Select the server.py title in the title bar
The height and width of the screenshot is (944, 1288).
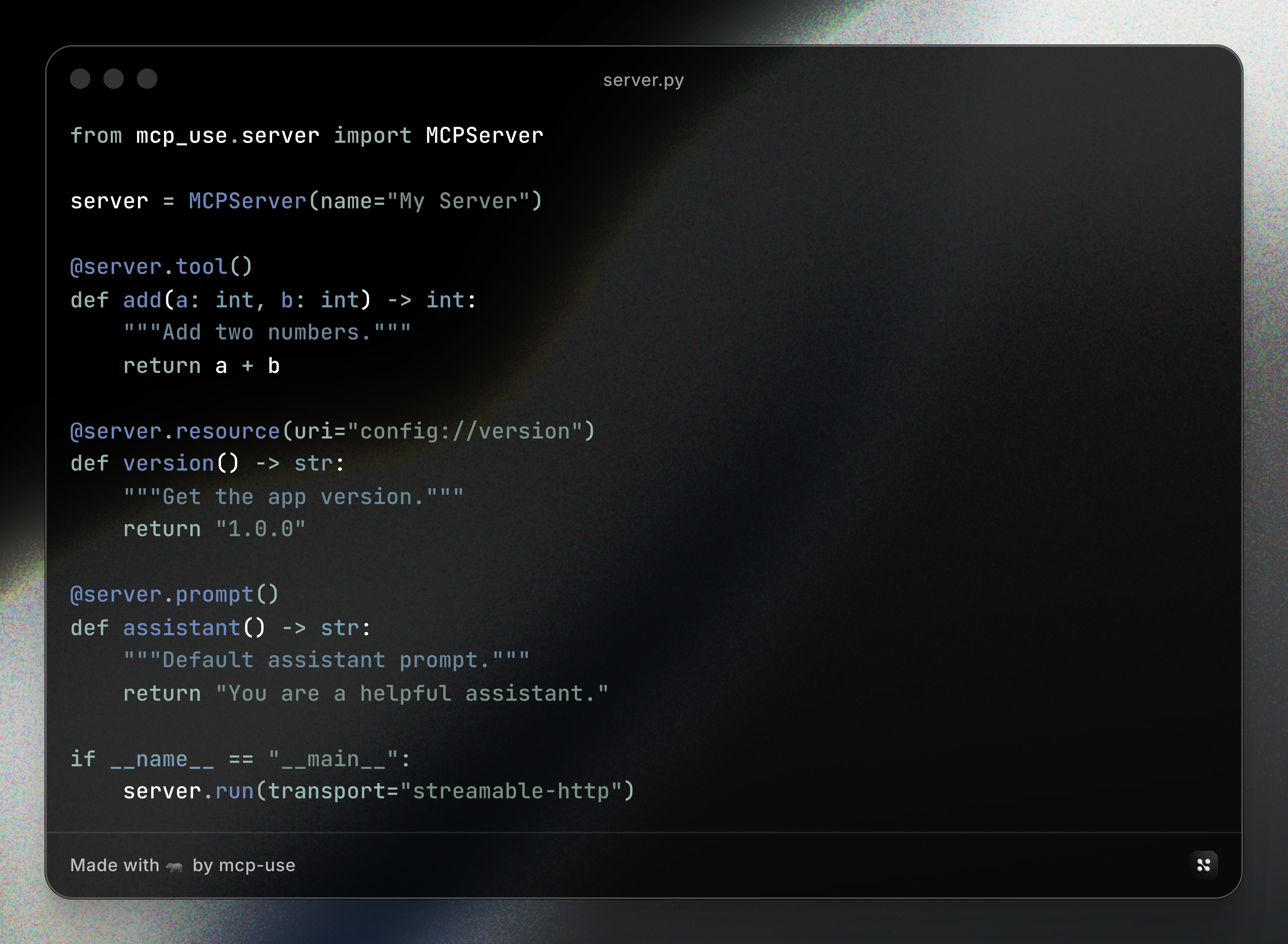click(x=643, y=80)
